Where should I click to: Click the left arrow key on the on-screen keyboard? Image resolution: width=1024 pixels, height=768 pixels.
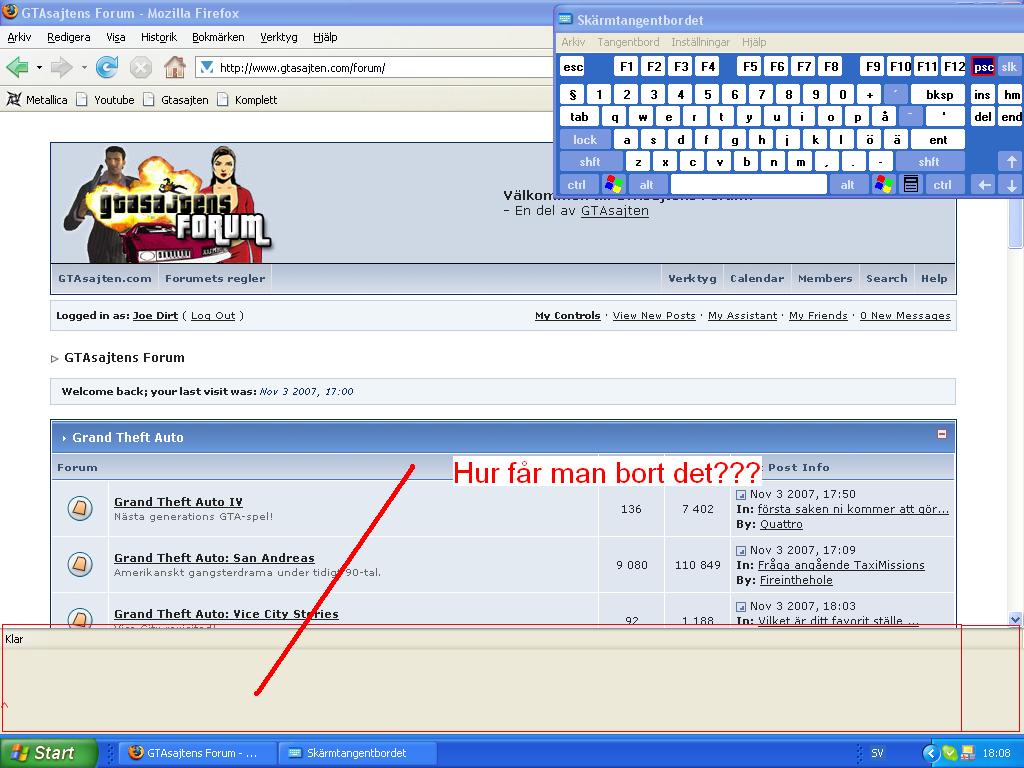(984, 185)
